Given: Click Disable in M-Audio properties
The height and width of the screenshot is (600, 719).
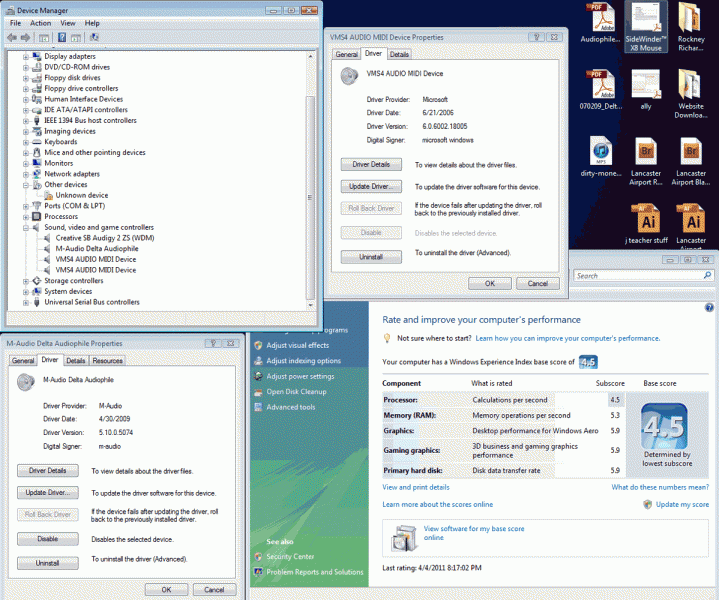Looking at the screenshot, I should click(48, 539).
